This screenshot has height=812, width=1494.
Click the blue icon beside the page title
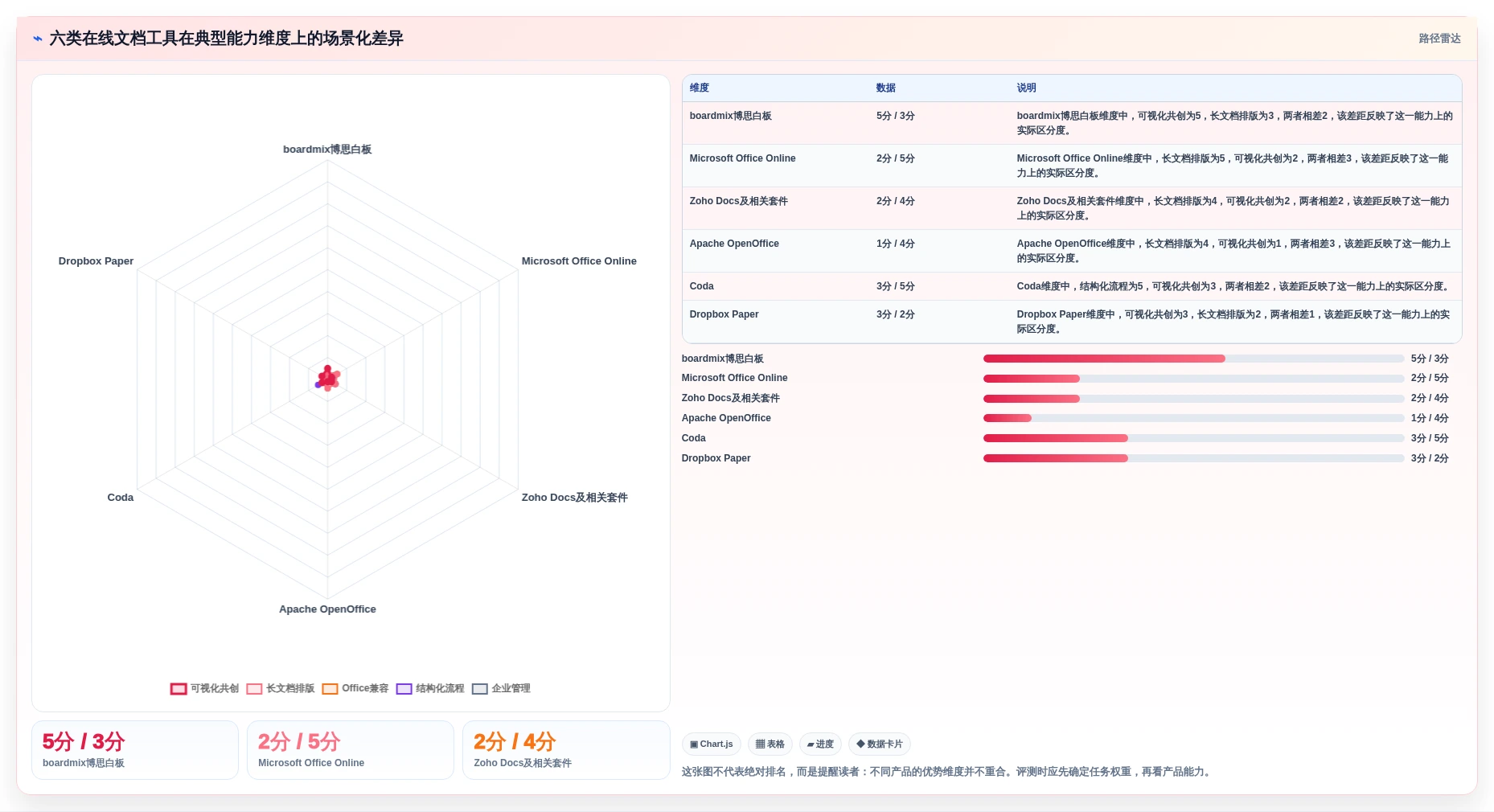coord(37,39)
